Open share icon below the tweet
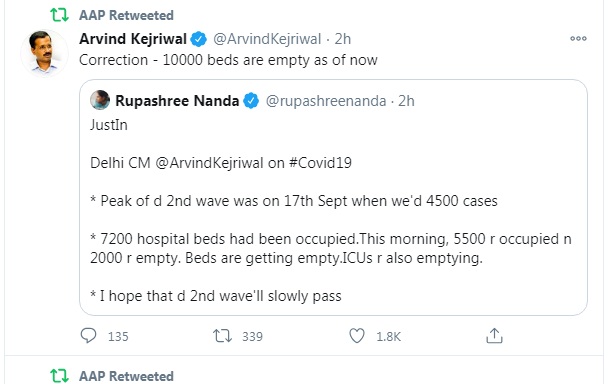 [x=494, y=335]
